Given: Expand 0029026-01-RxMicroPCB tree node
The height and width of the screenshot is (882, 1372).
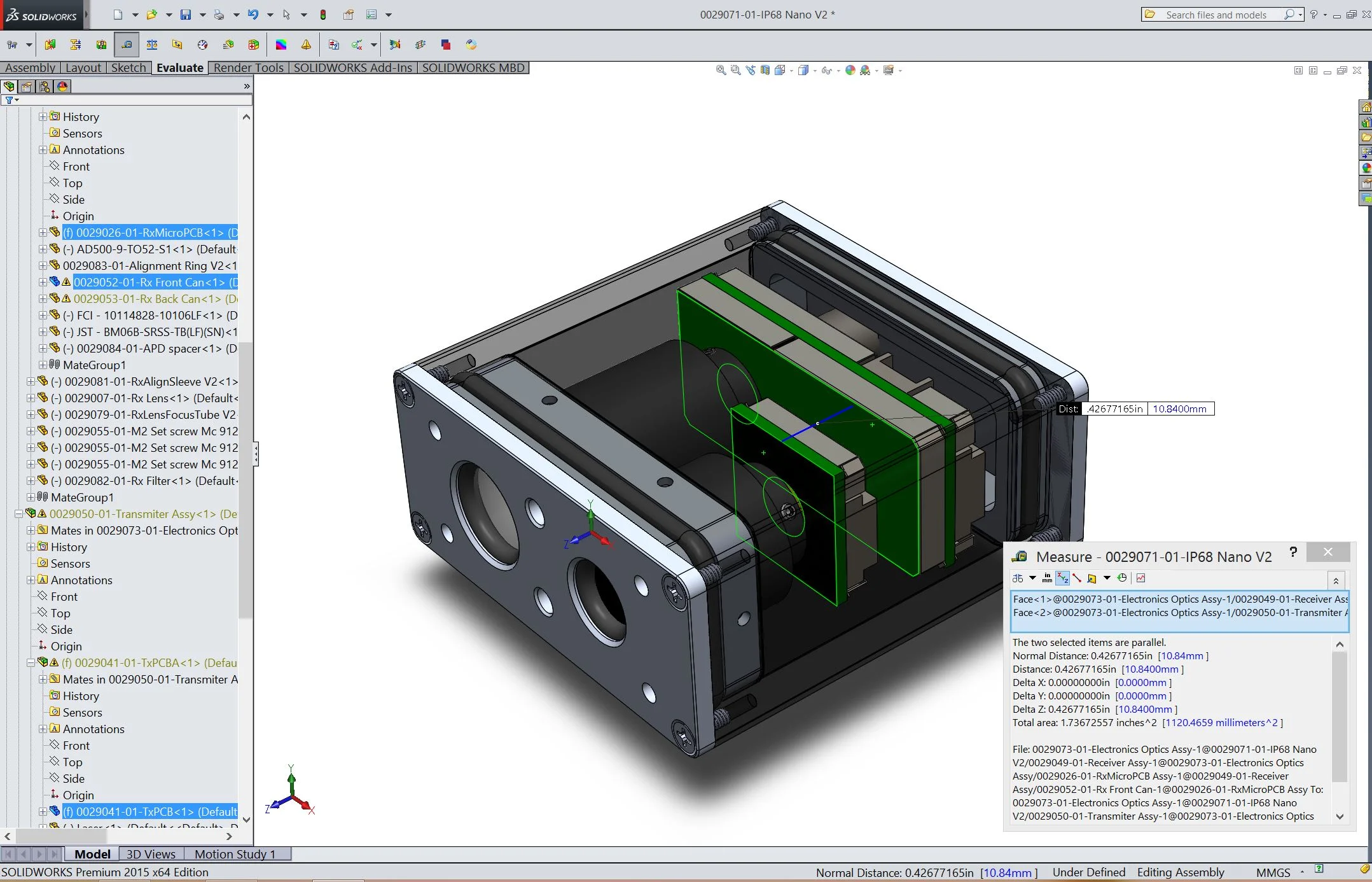Looking at the screenshot, I should point(43,232).
